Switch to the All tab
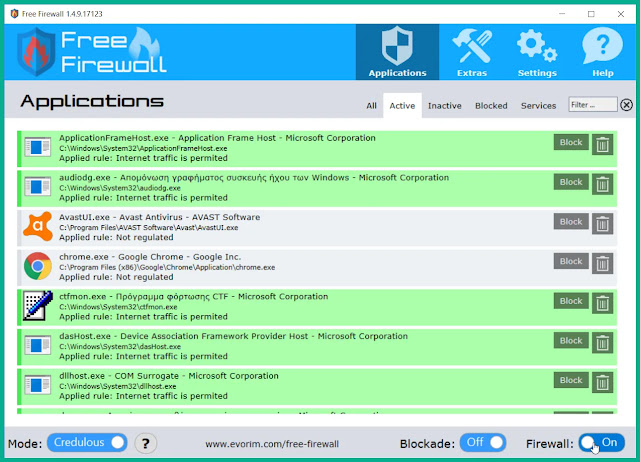 click(x=371, y=106)
